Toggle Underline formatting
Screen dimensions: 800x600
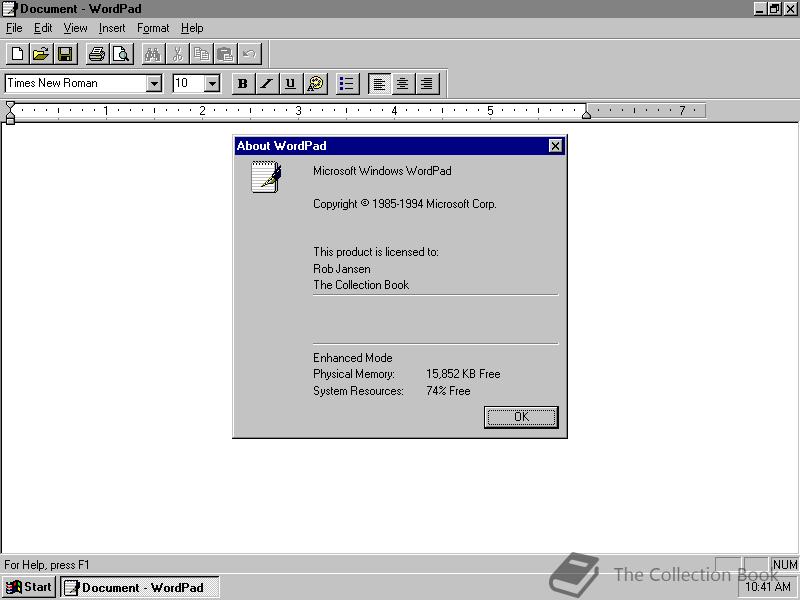click(x=291, y=84)
